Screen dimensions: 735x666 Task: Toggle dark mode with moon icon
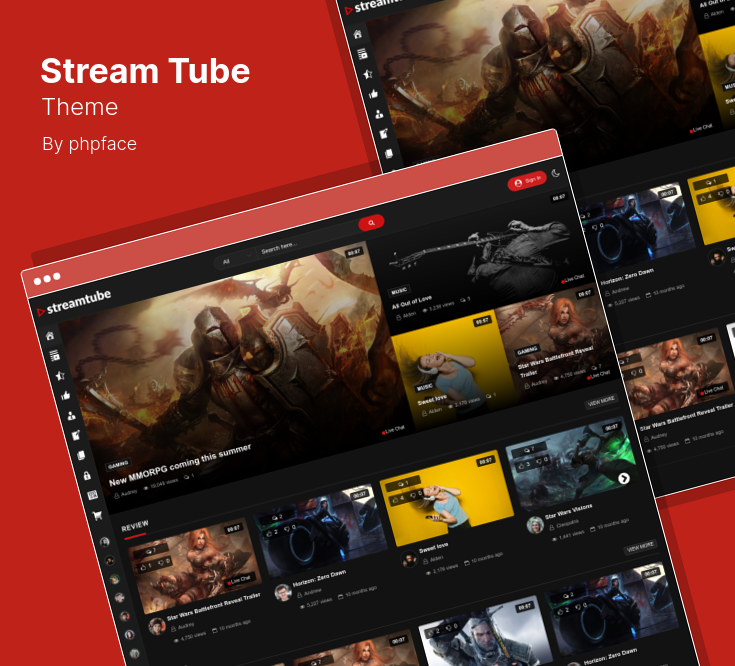(x=556, y=173)
